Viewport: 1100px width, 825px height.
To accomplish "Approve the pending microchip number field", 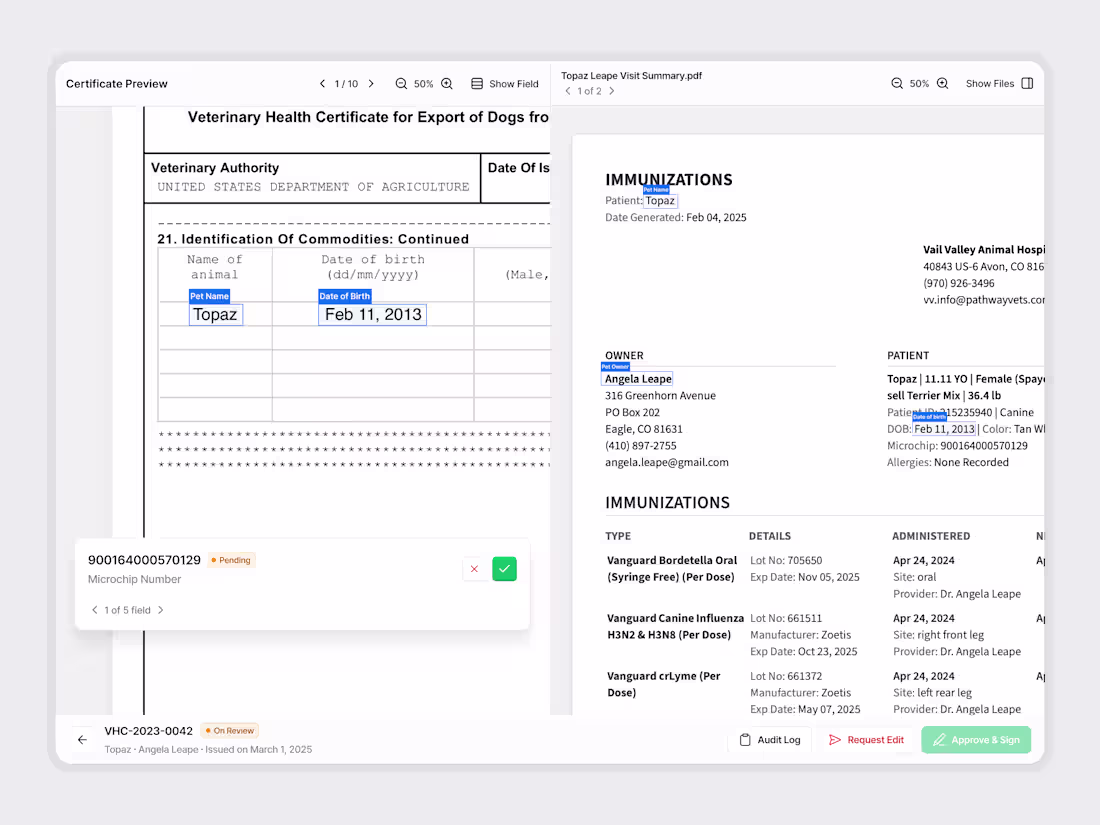I will coord(504,568).
